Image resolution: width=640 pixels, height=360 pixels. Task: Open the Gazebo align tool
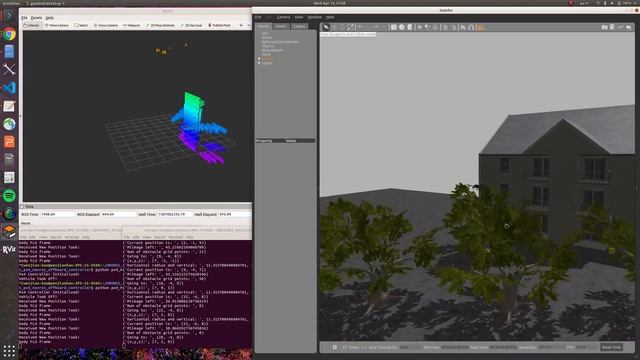tap(463, 27)
